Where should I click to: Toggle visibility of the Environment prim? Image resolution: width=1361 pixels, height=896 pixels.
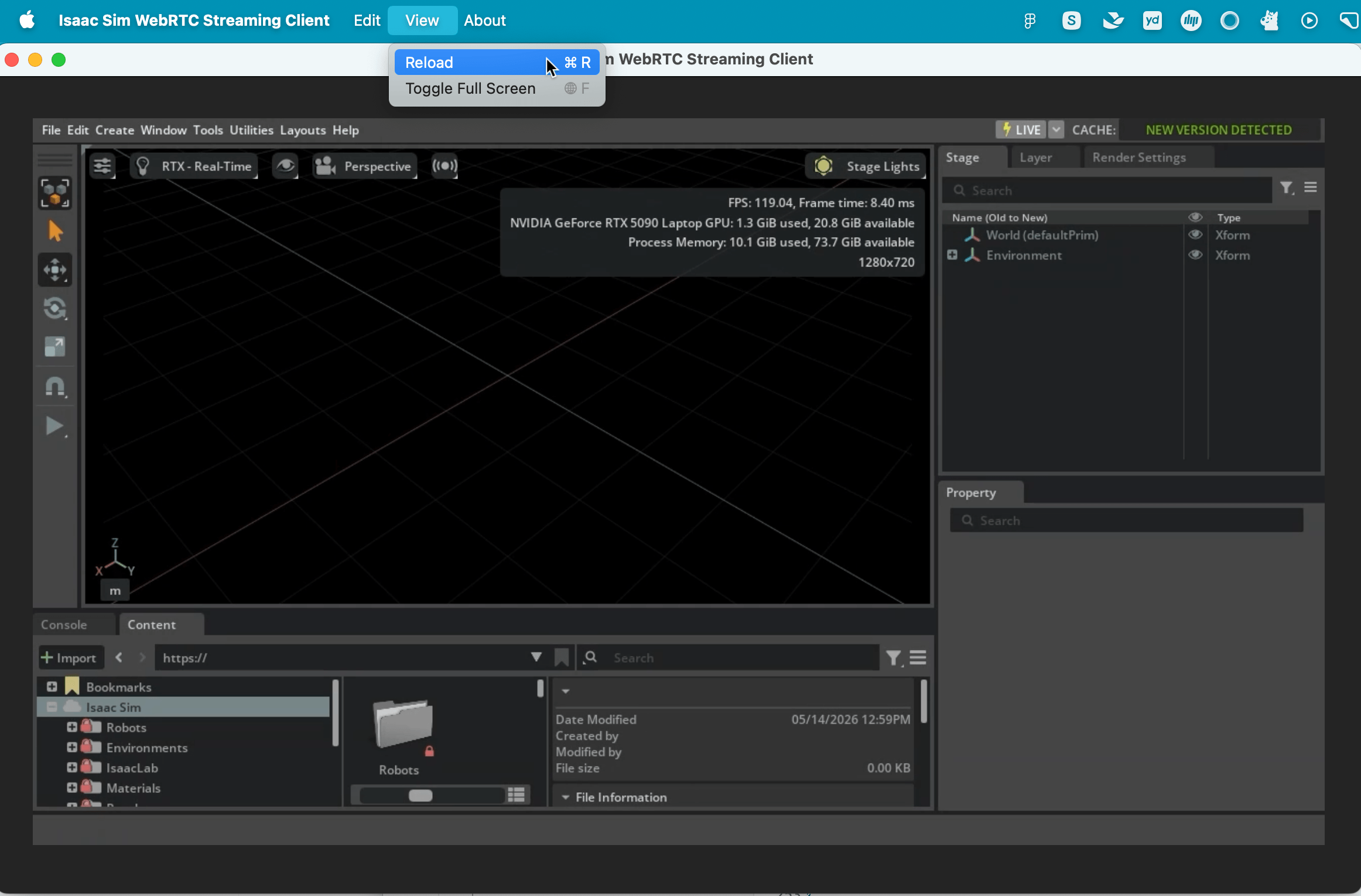1195,255
